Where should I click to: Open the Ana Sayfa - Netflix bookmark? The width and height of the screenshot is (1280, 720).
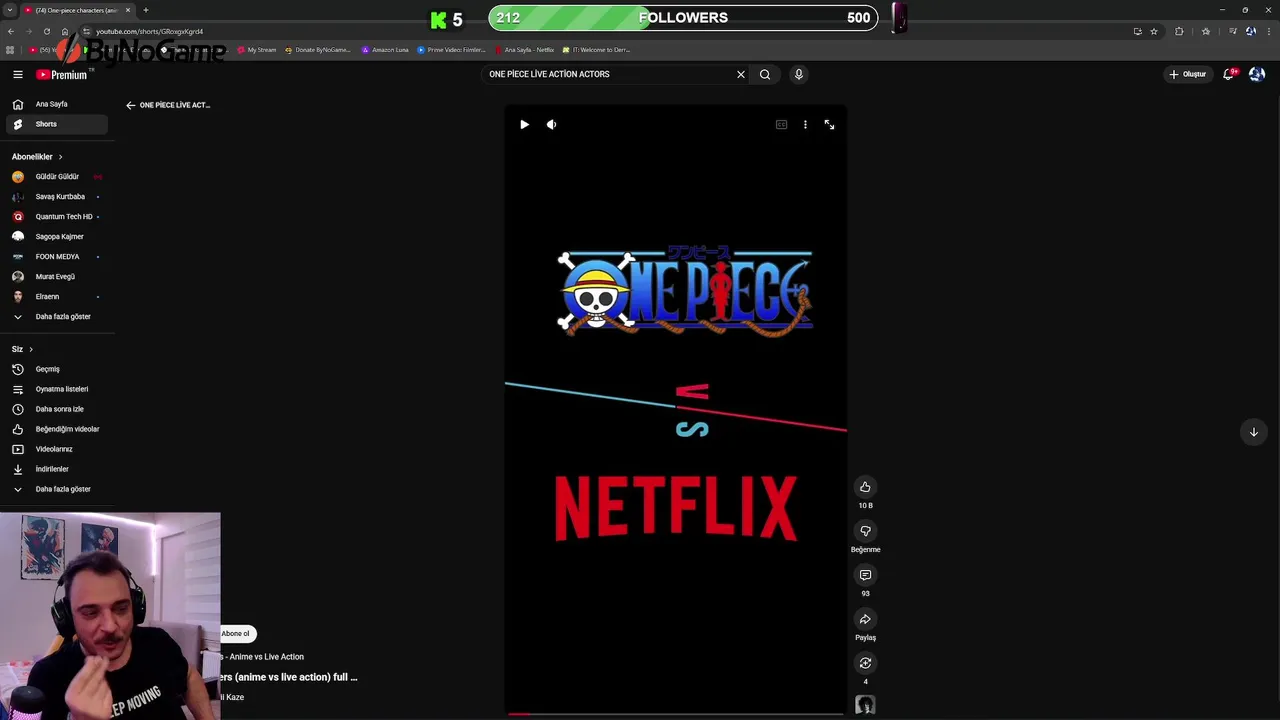[x=524, y=50]
